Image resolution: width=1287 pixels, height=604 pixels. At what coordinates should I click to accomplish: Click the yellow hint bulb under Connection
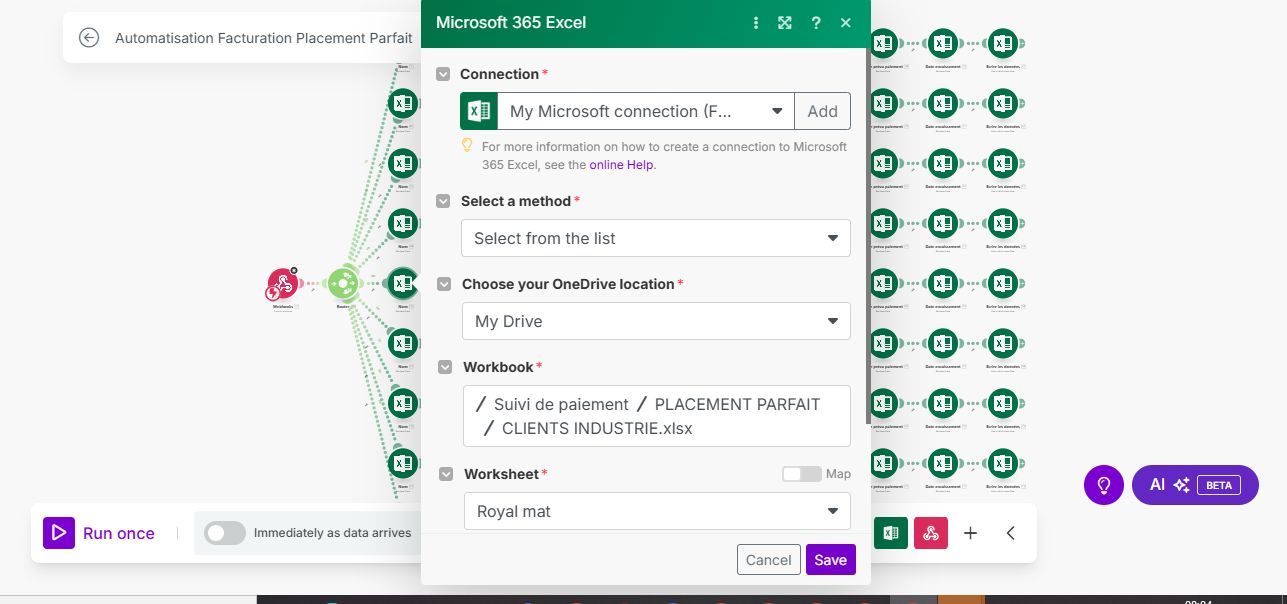tap(467, 146)
